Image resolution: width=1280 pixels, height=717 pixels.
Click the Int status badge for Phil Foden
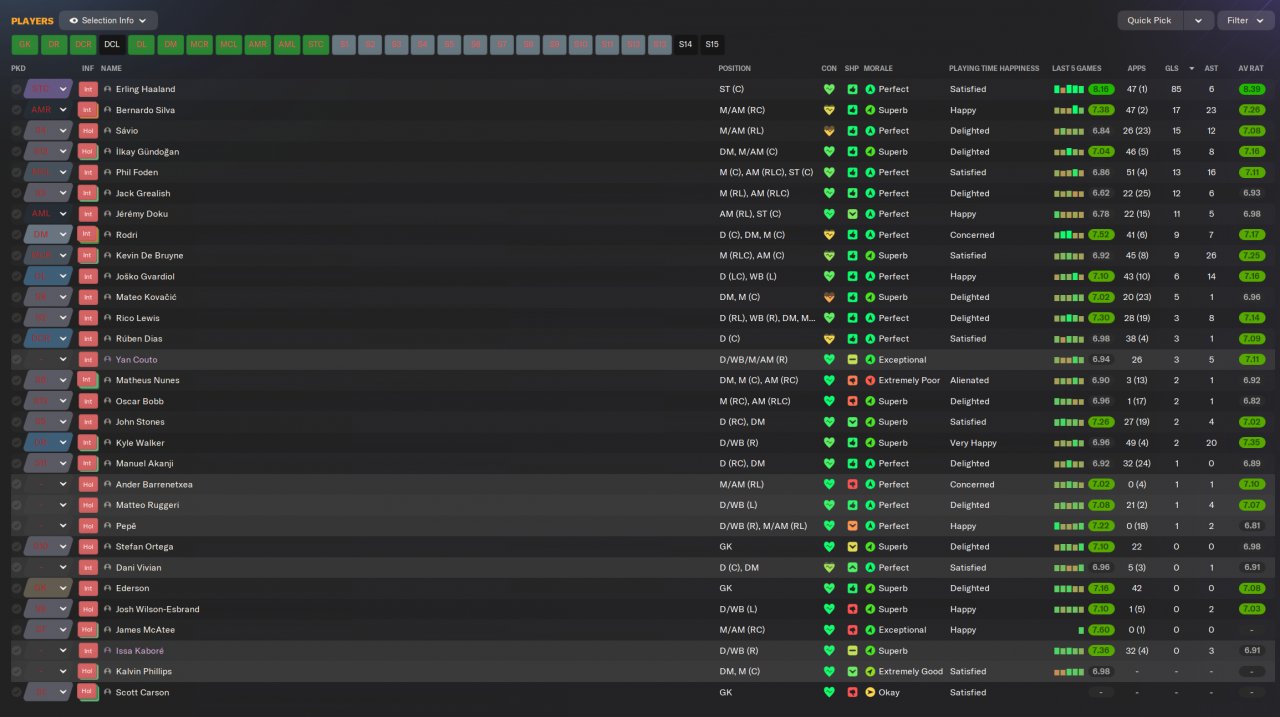pos(88,173)
